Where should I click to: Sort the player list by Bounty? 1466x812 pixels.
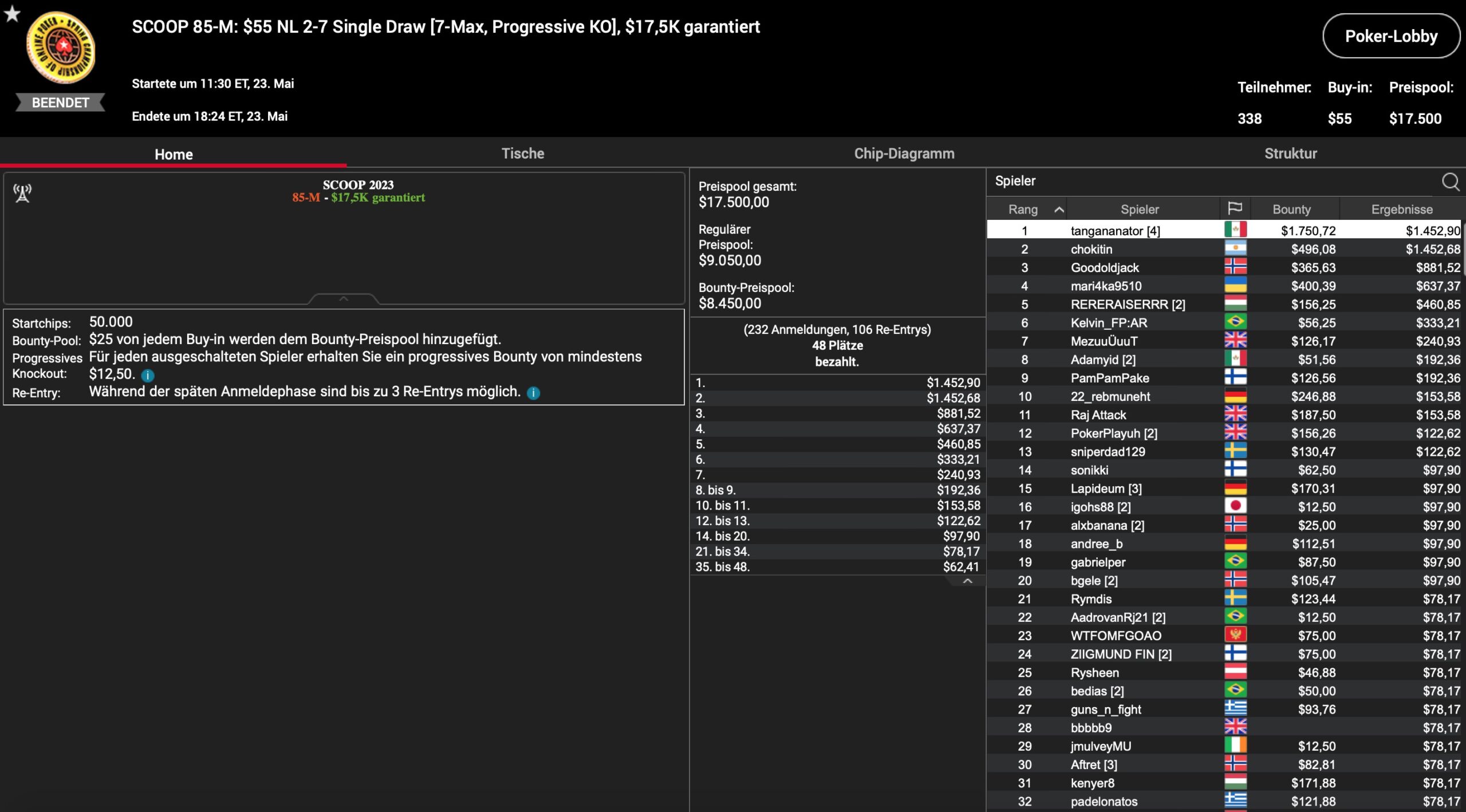pyautogui.click(x=1291, y=210)
